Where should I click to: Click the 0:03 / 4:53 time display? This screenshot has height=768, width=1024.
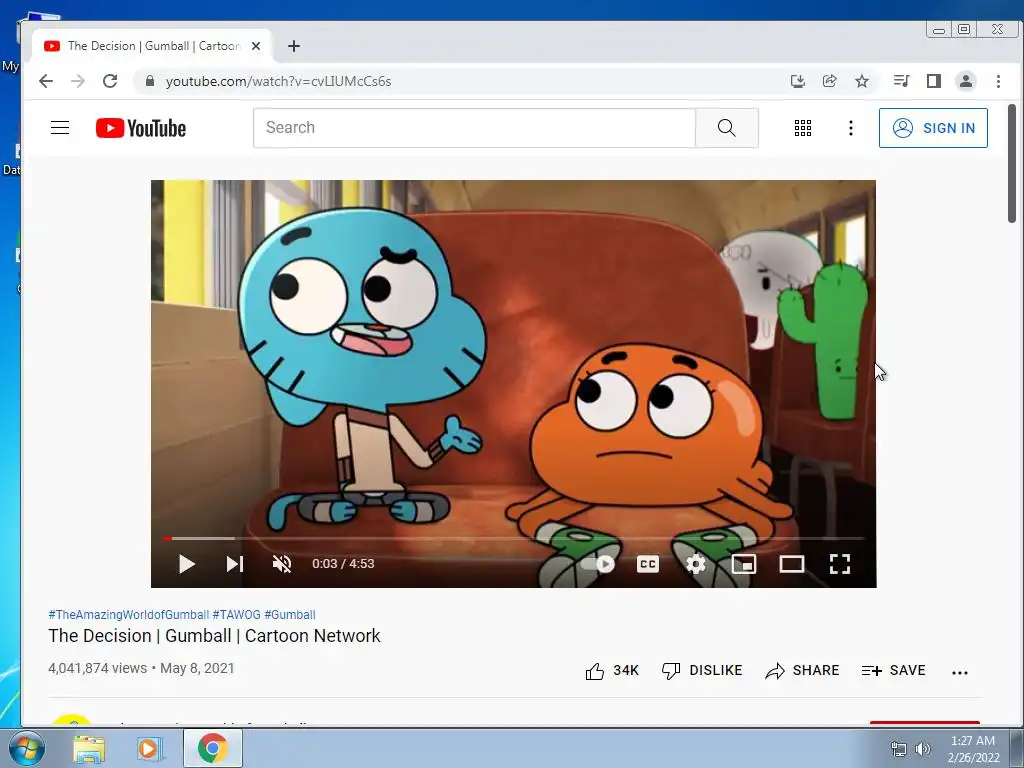343,564
